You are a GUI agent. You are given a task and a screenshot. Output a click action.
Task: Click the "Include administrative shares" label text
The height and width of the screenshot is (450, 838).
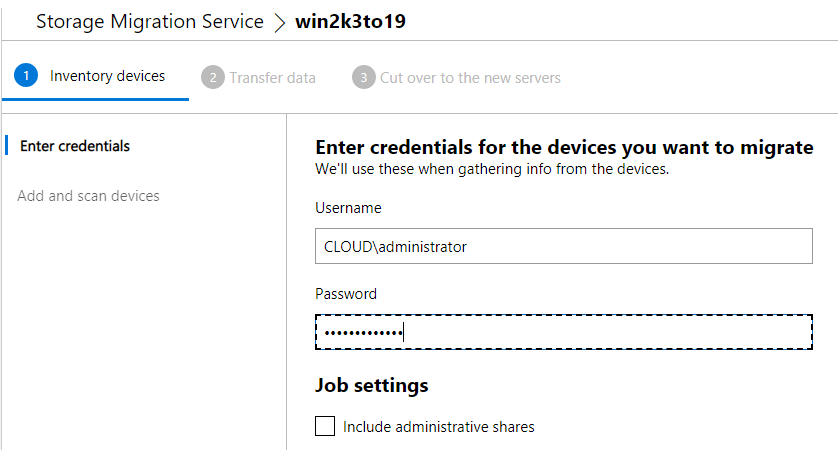438,426
